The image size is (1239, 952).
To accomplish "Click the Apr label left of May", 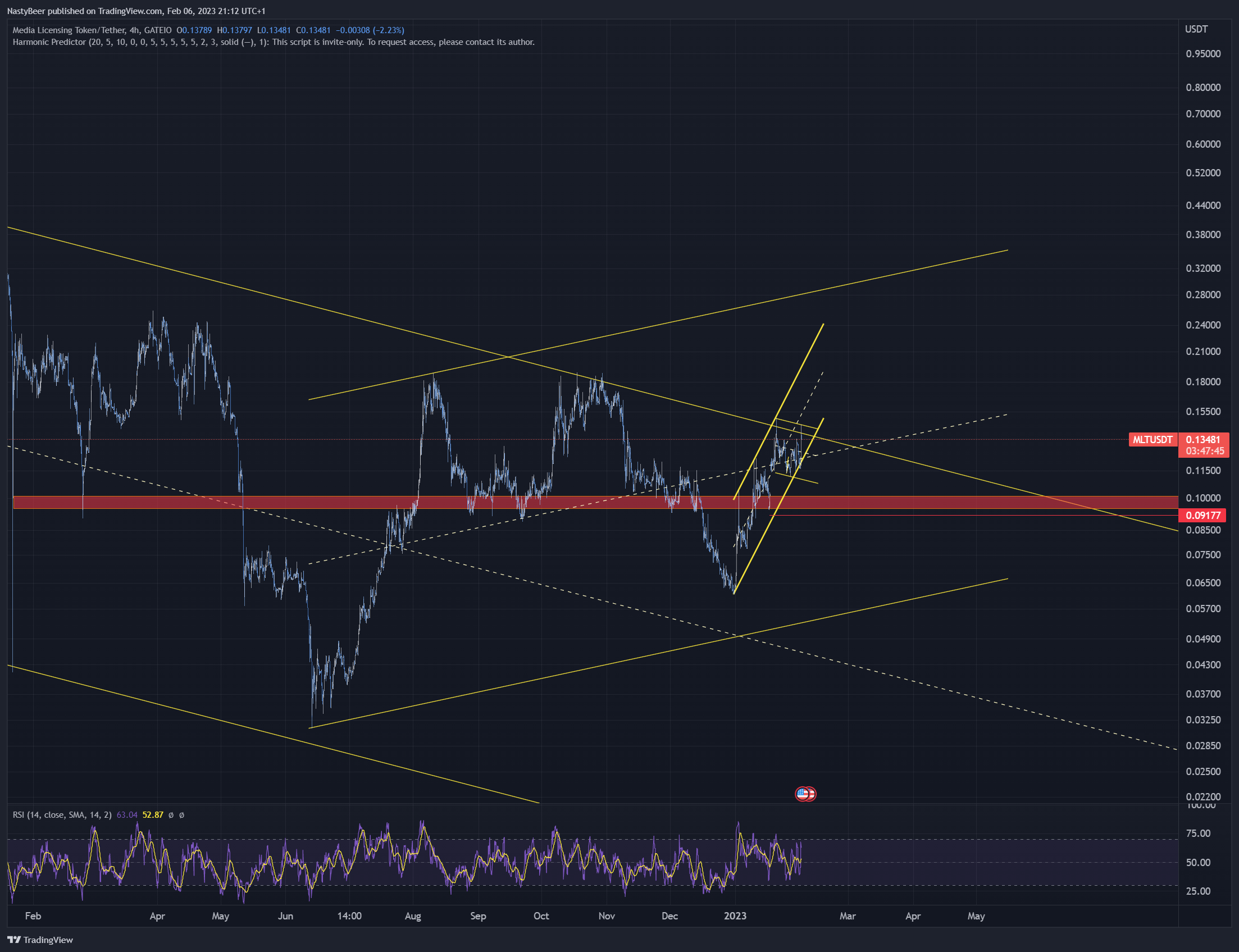I will pos(157,915).
